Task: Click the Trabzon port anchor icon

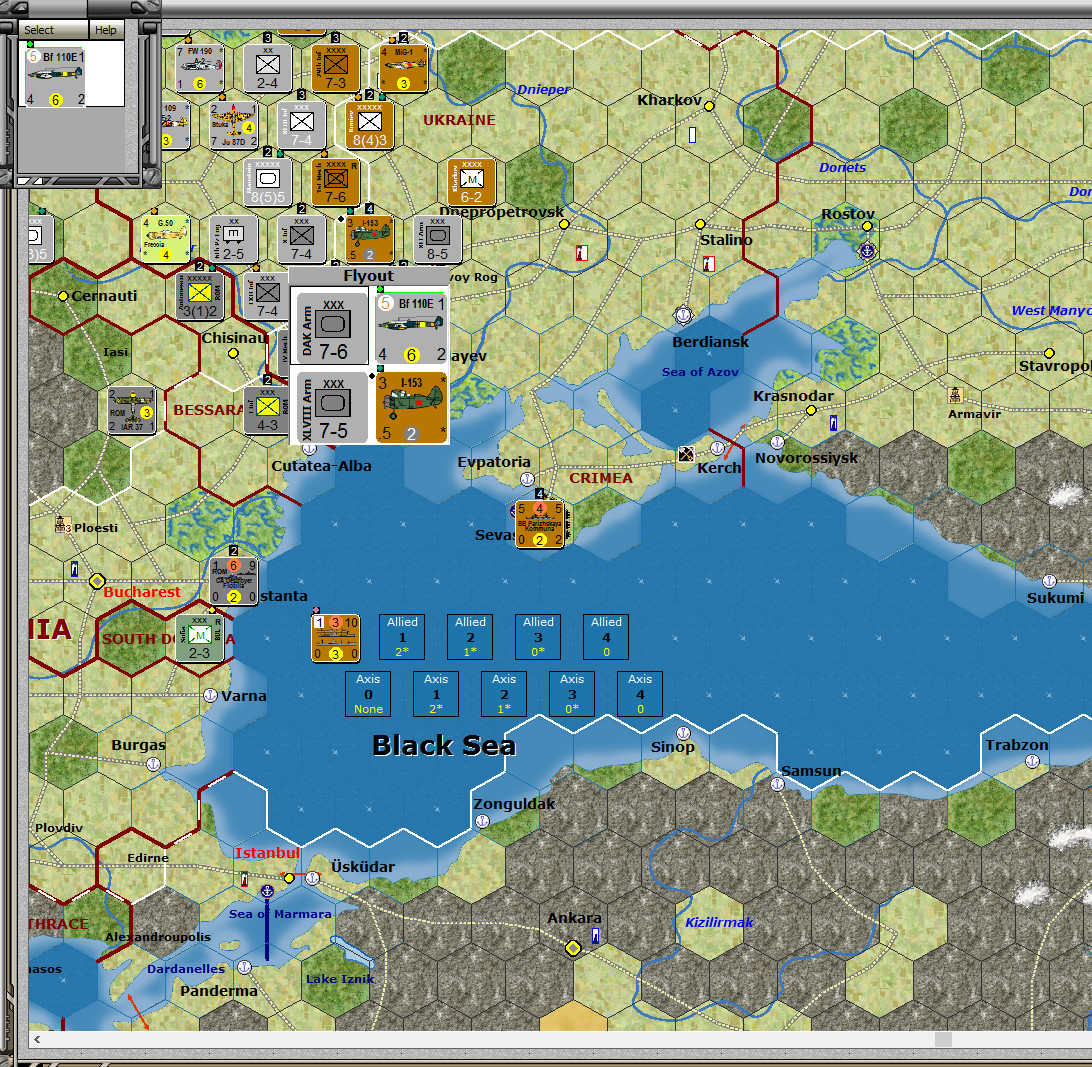Action: tap(1032, 761)
